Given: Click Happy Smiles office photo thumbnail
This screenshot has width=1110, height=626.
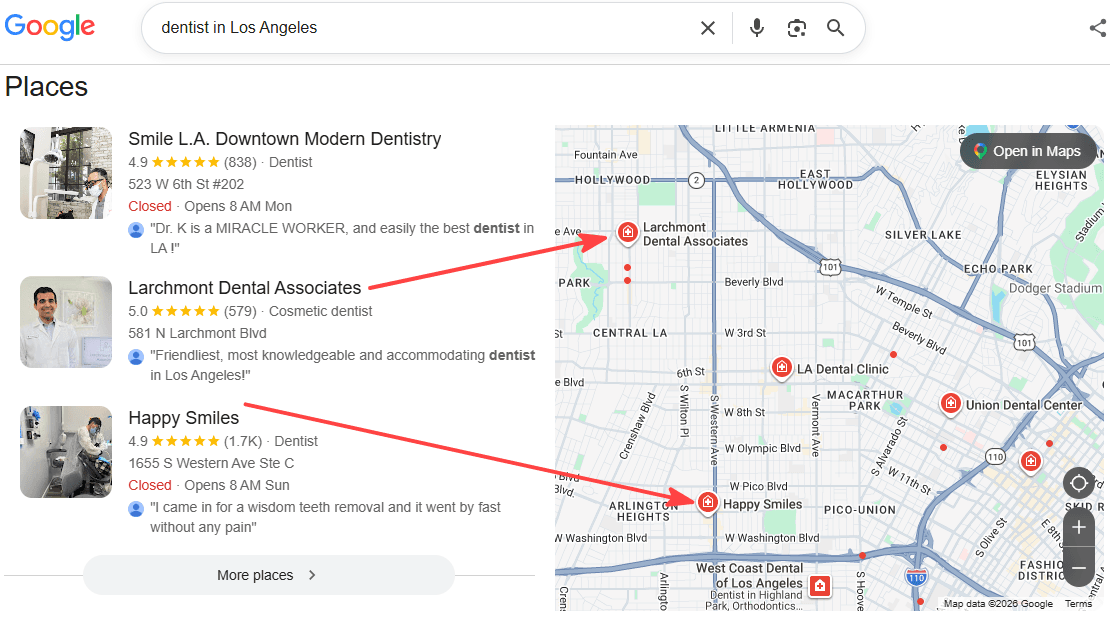Looking at the screenshot, I should coord(66,452).
